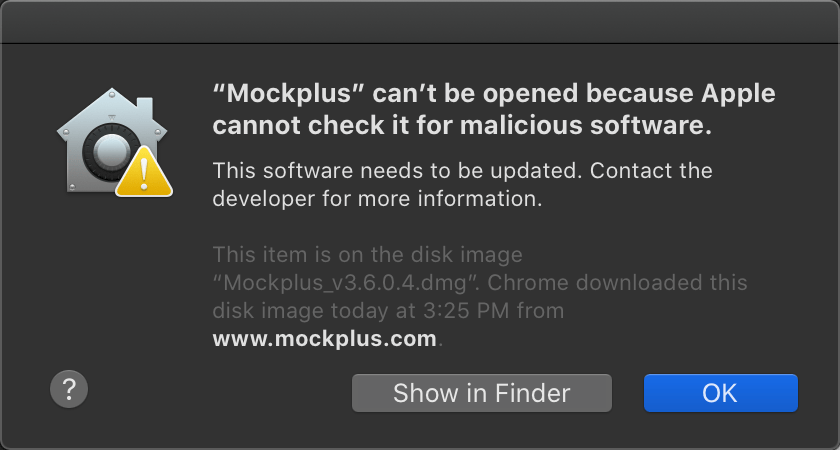This screenshot has width=840, height=450.
Task: Click the "Contact the" text in the update message
Action: click(652, 171)
